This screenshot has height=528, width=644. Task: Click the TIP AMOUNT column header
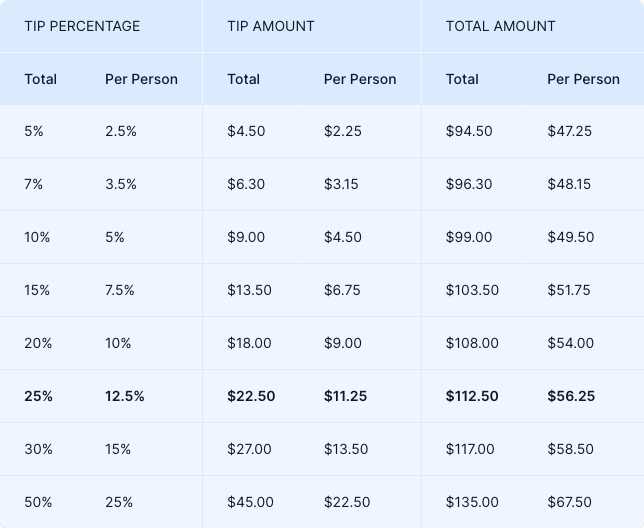tap(271, 26)
